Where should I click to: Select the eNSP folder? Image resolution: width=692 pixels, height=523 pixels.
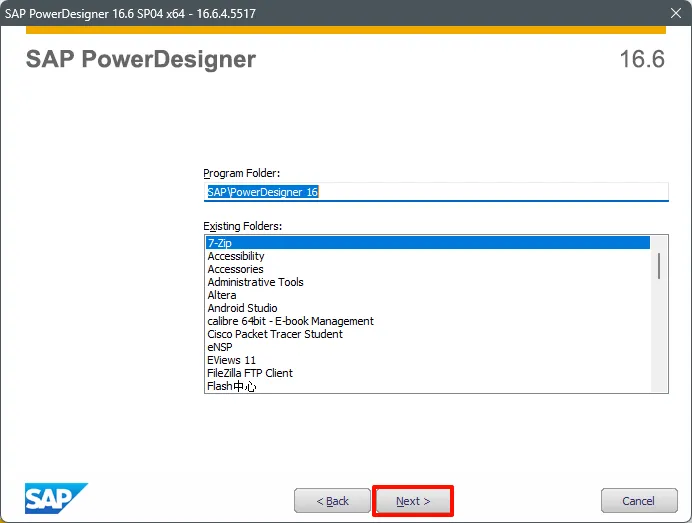point(428,347)
